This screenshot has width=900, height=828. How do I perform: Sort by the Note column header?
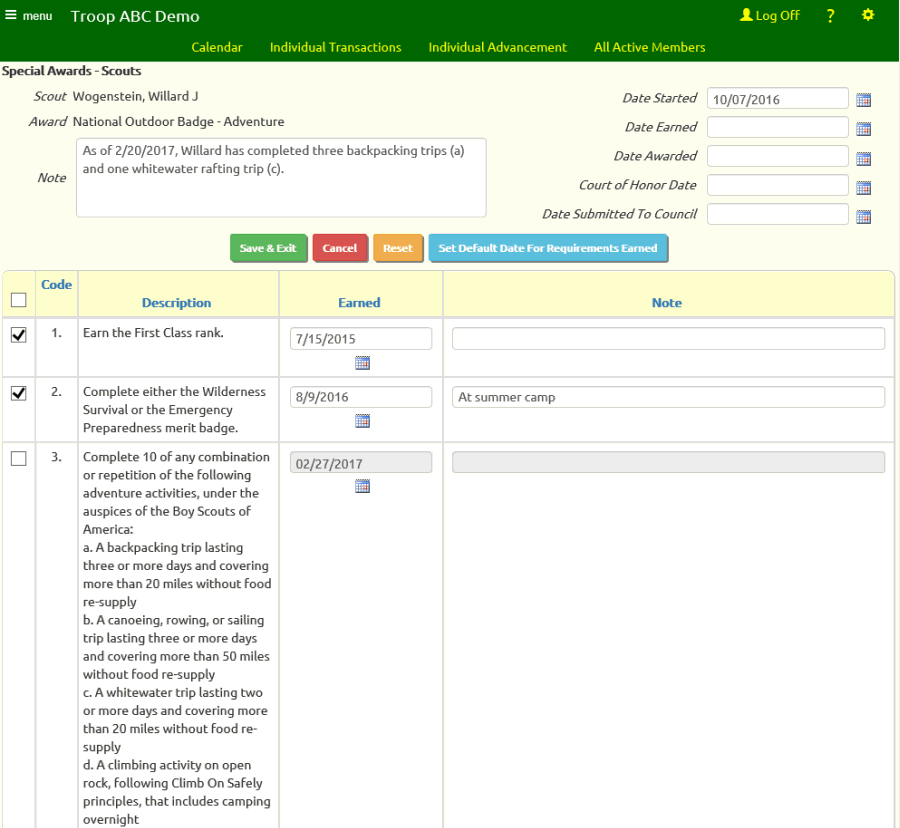click(666, 302)
